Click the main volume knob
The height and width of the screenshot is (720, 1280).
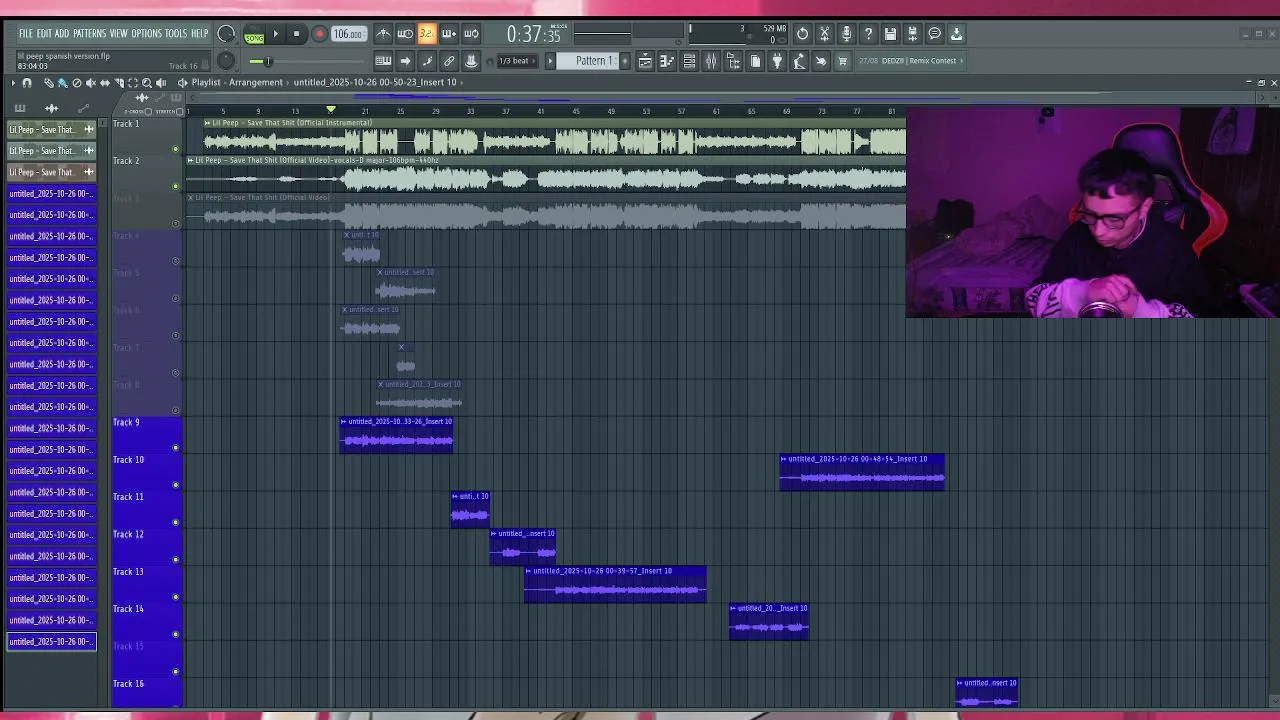[x=226, y=33]
